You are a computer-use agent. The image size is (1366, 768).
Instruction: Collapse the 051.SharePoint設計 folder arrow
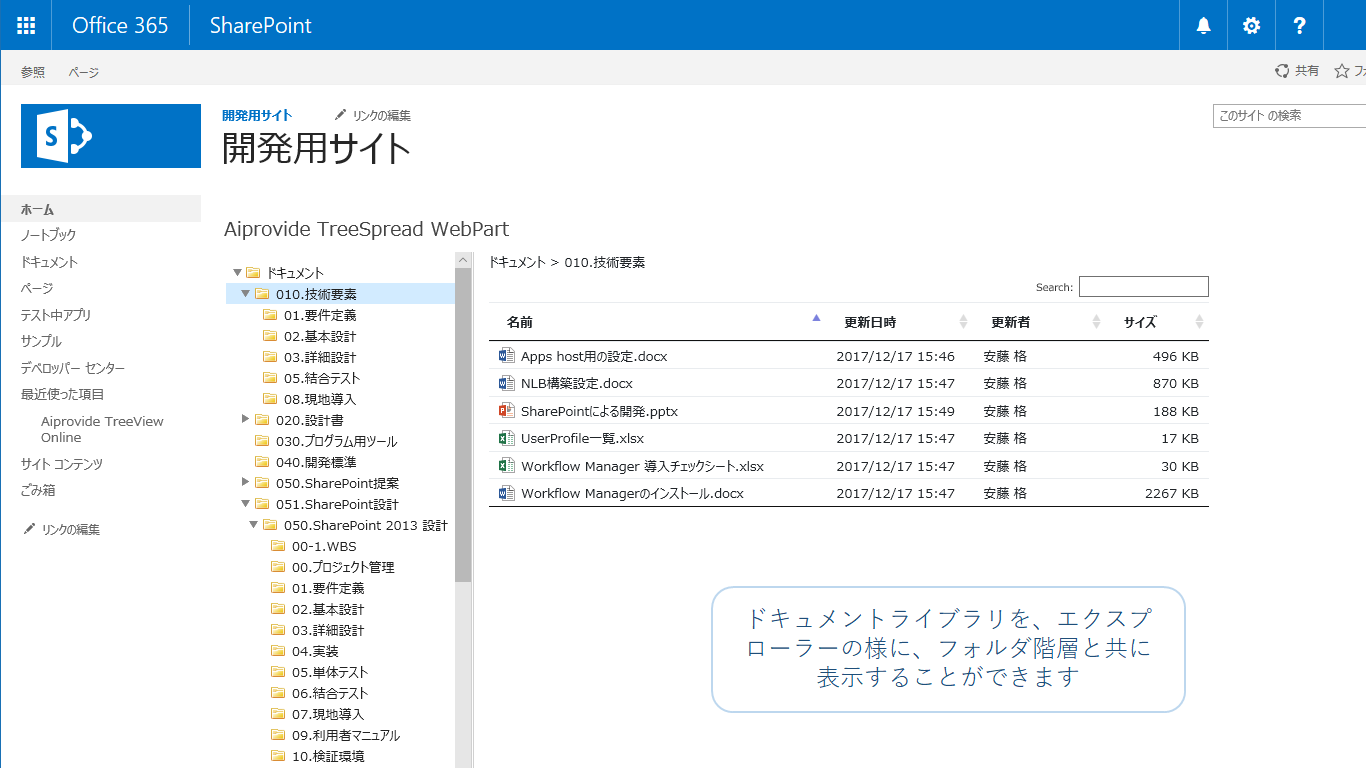click(x=246, y=504)
